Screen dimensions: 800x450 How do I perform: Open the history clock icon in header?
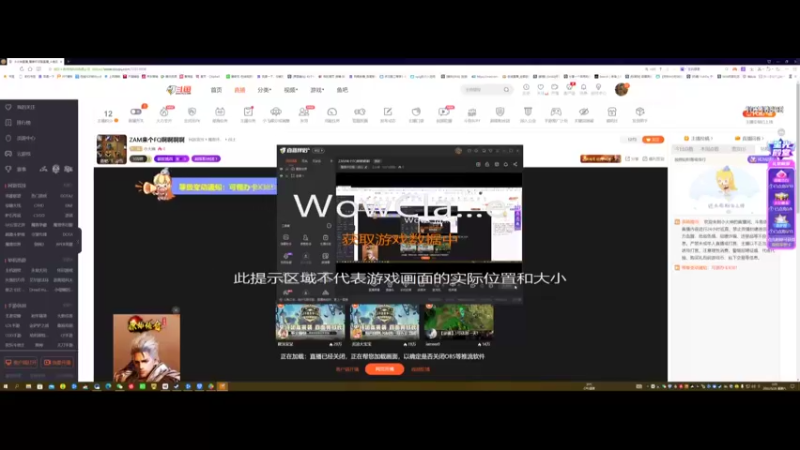tap(526, 88)
